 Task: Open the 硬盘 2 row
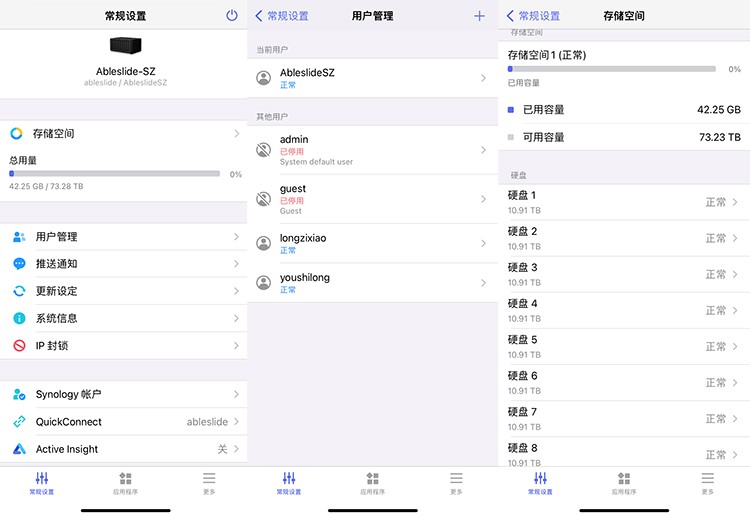point(624,238)
